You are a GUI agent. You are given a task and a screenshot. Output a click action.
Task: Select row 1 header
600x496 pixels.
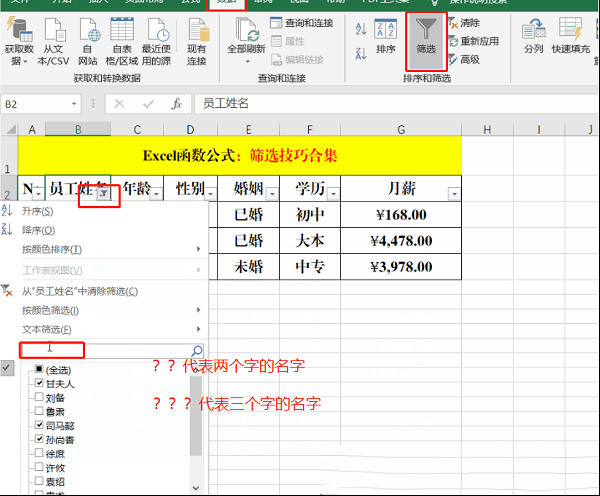point(8,156)
